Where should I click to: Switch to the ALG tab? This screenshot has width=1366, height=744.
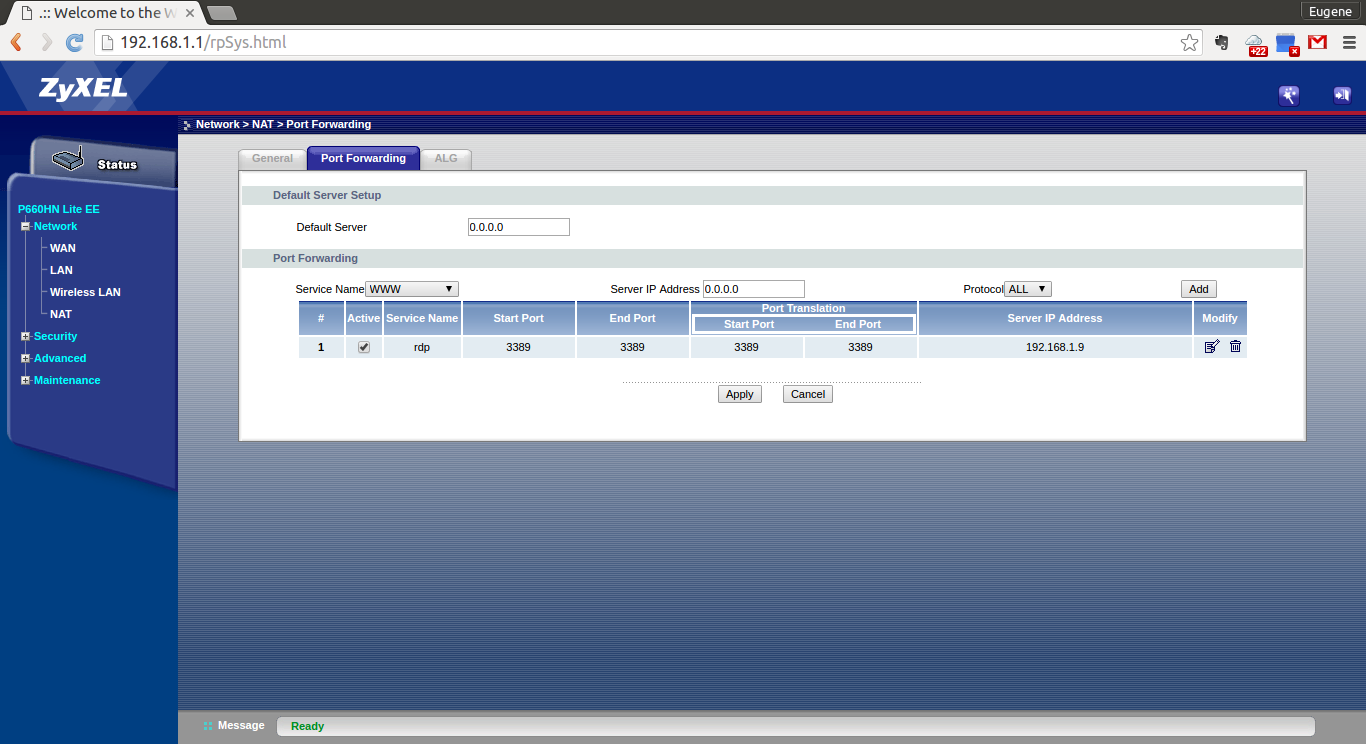point(446,159)
